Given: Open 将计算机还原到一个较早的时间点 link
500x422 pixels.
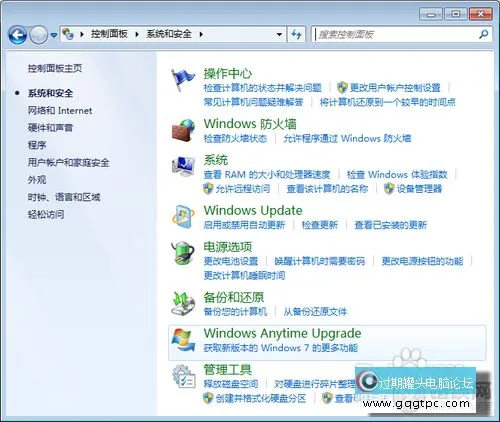Looking at the screenshot, I should pyautogui.click(x=388, y=102).
